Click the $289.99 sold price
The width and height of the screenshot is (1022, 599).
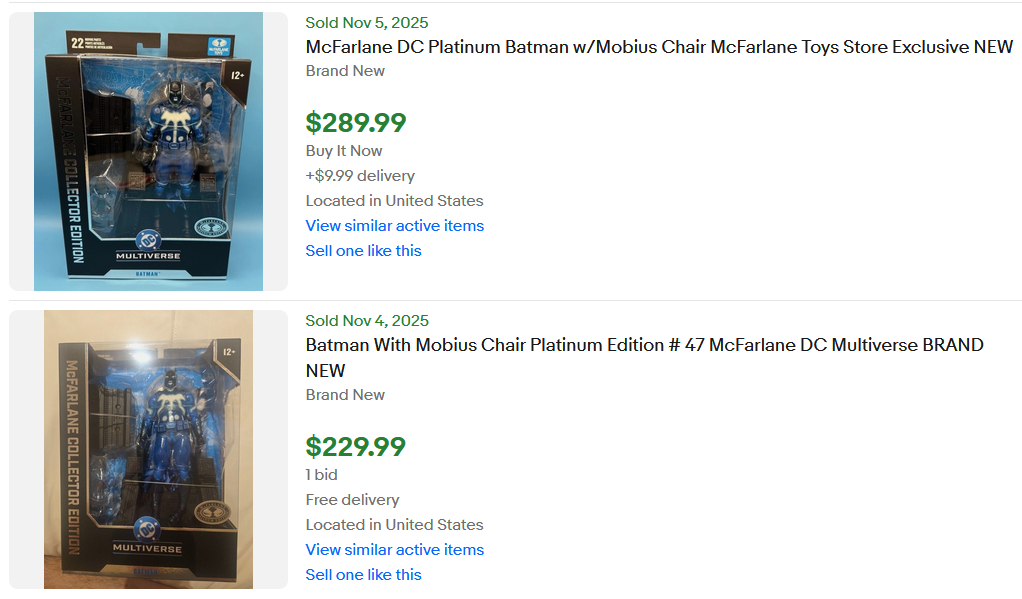[x=355, y=123]
